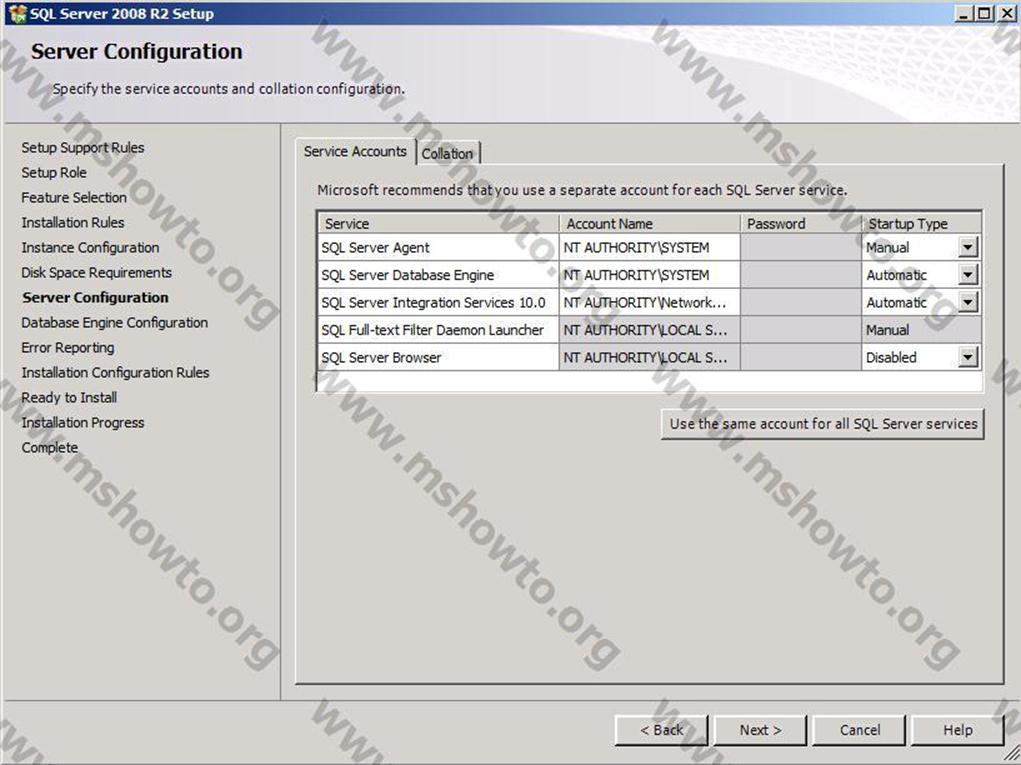The width and height of the screenshot is (1021, 765).
Task: Click Server Configuration step in sidebar
Action: click(95, 298)
